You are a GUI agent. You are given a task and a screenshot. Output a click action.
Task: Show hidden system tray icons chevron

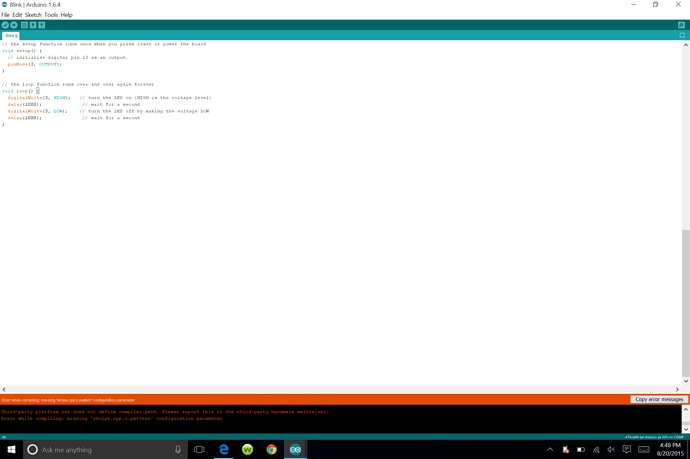pos(550,449)
